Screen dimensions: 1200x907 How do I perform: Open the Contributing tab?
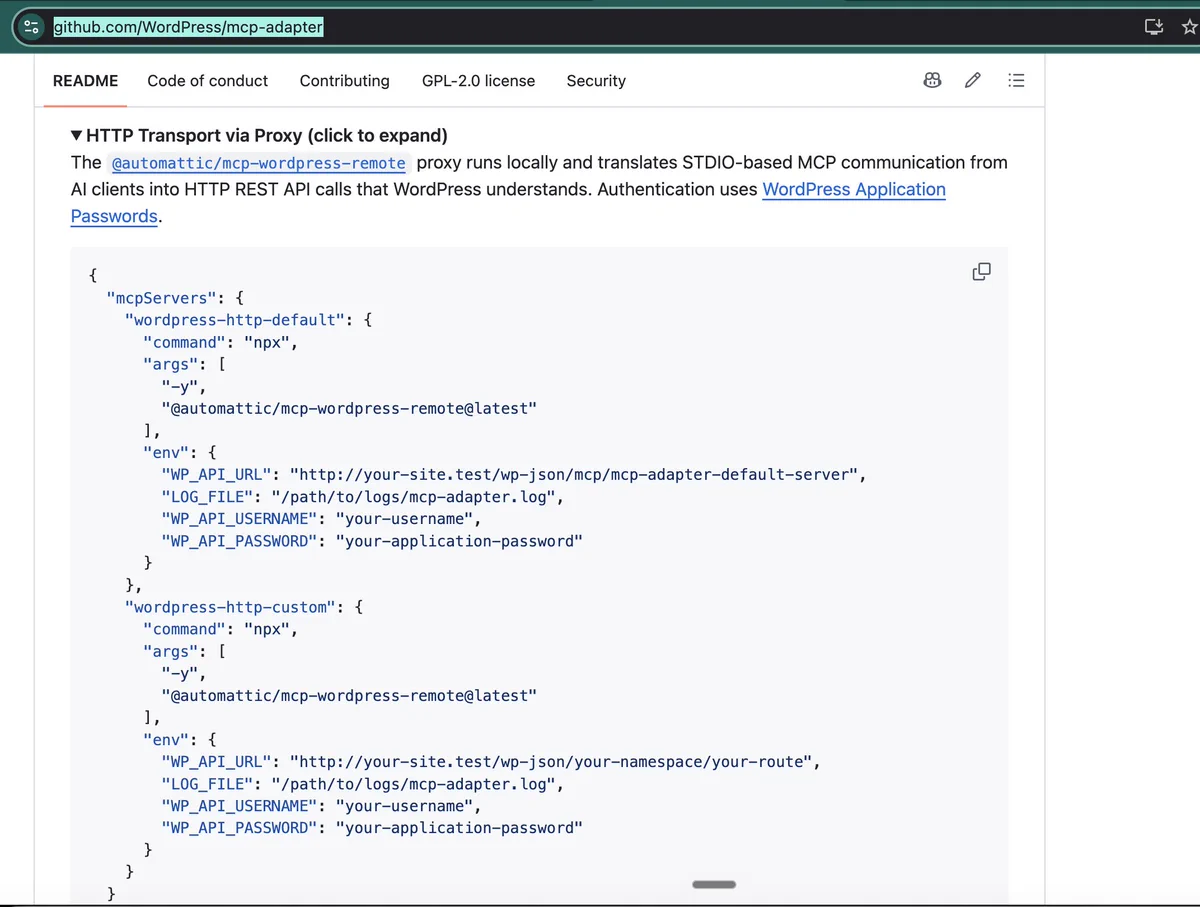pyautogui.click(x=345, y=81)
